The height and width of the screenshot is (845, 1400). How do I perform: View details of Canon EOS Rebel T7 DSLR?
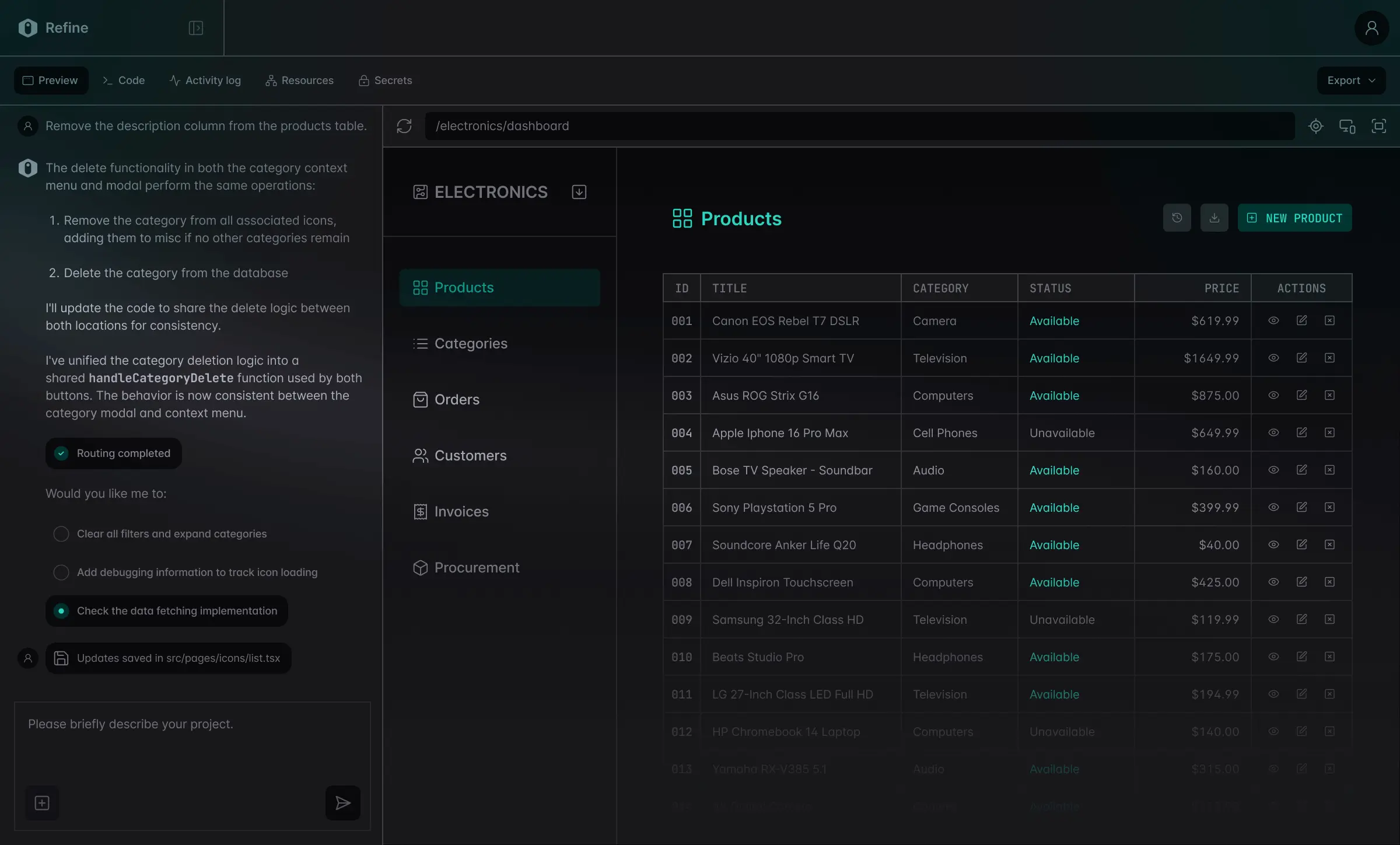(x=1273, y=320)
